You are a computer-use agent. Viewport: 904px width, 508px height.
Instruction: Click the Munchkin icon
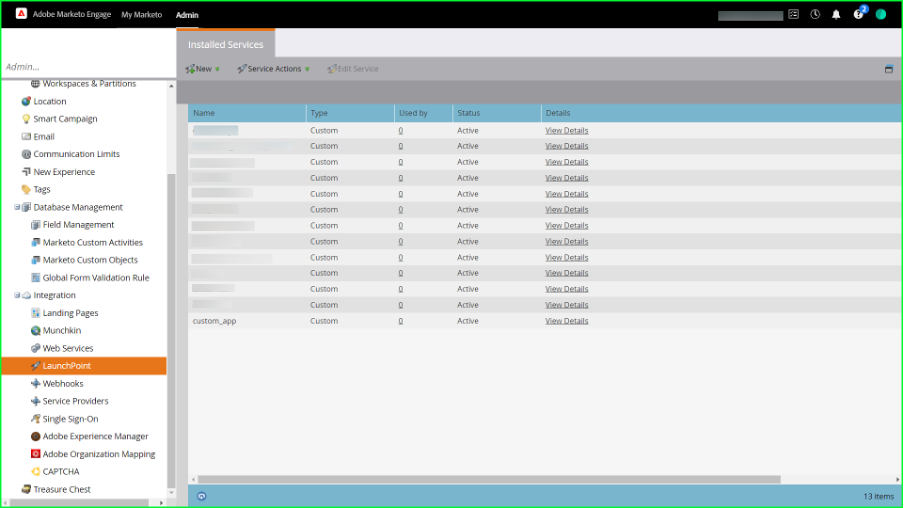(x=35, y=330)
